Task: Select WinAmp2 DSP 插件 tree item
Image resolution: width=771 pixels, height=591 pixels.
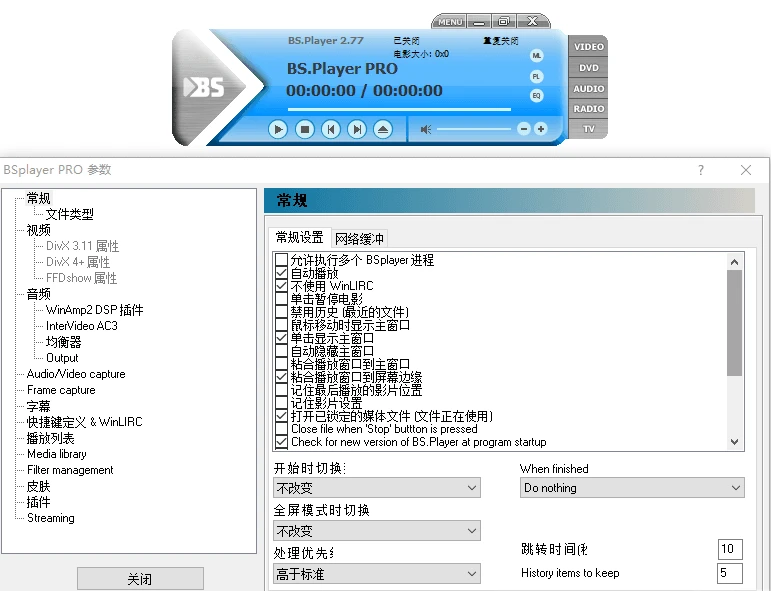Action: 94,310
